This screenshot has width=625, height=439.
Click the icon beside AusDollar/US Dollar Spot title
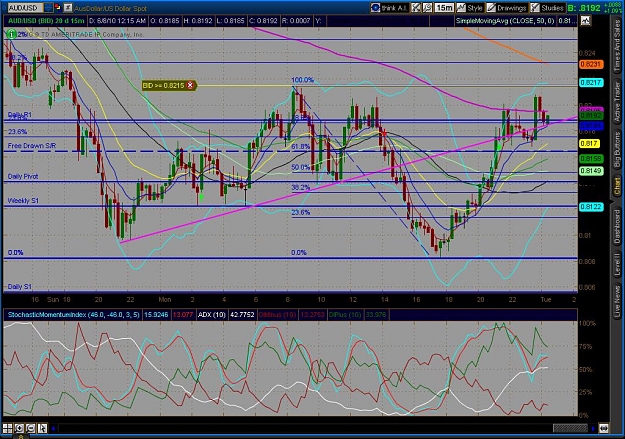pos(68,8)
